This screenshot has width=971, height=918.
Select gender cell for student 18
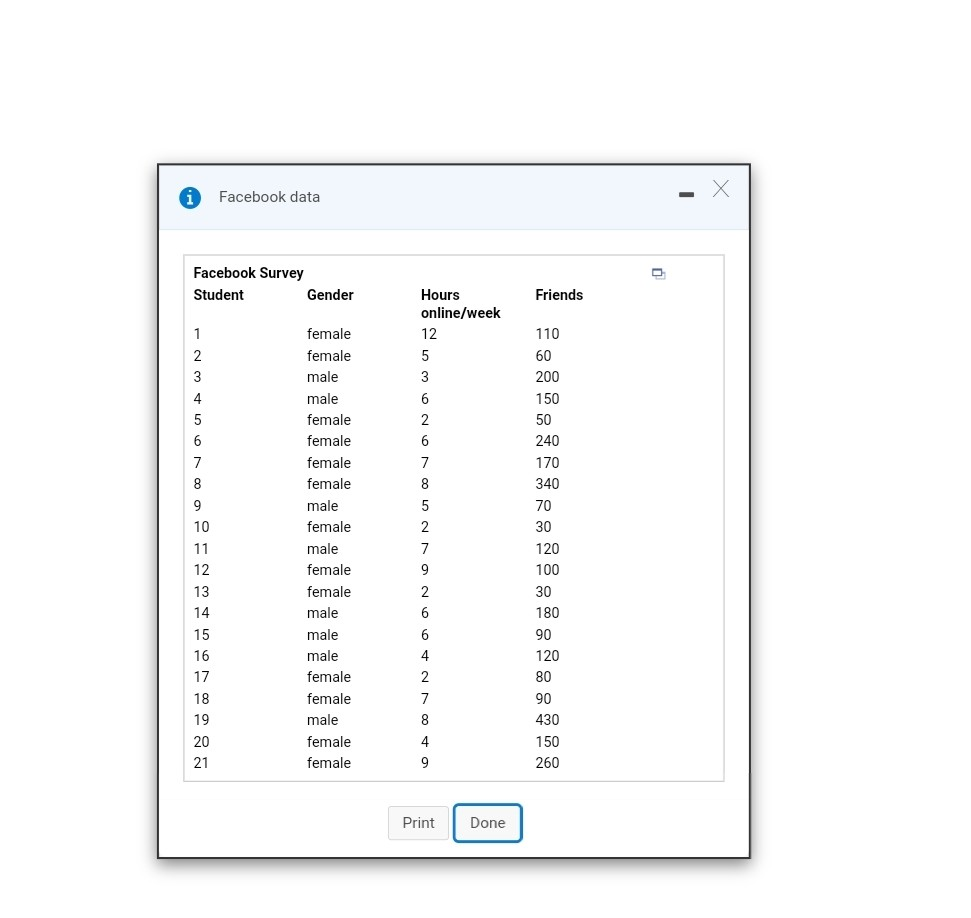(x=329, y=699)
